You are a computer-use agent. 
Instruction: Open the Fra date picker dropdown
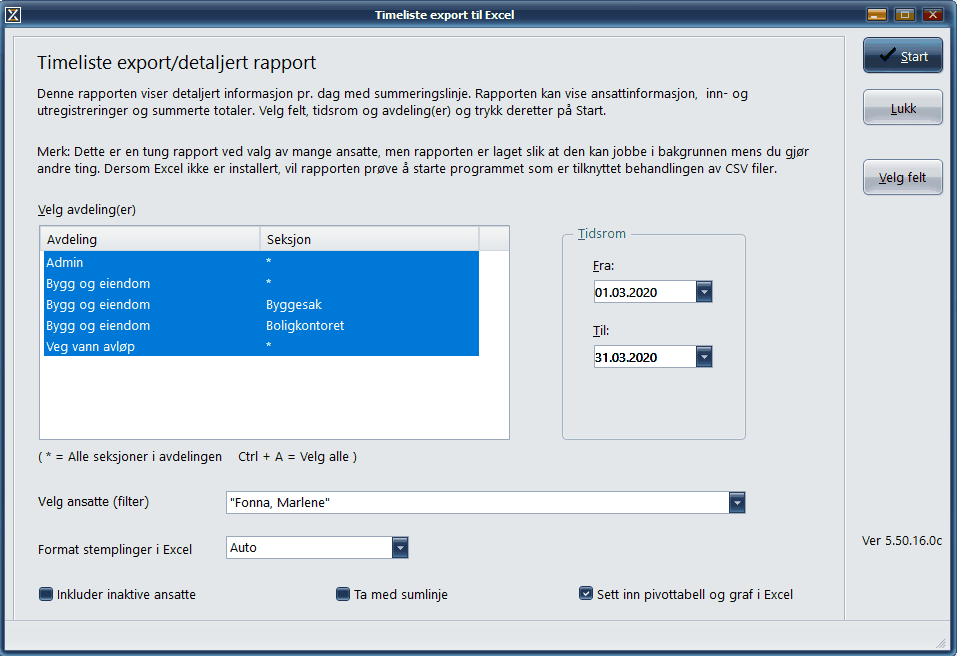click(704, 292)
